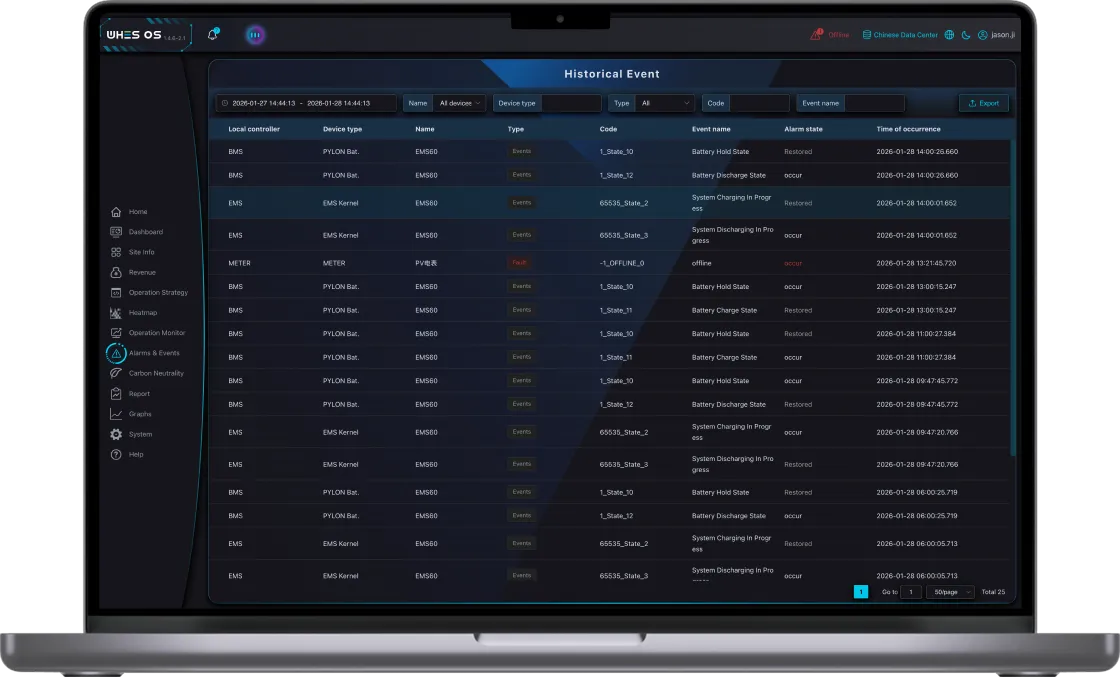Expand the Name 'All devices' dropdown

point(459,103)
